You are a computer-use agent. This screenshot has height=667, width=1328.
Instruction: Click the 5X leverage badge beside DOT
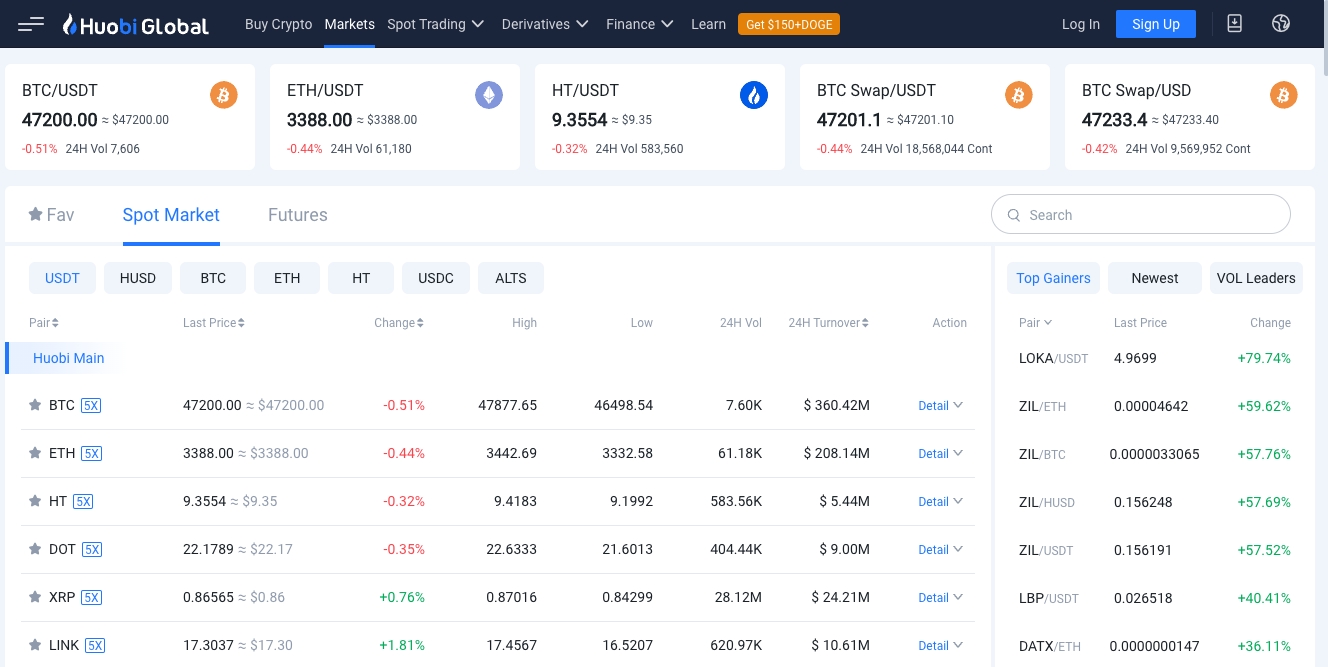tap(92, 549)
